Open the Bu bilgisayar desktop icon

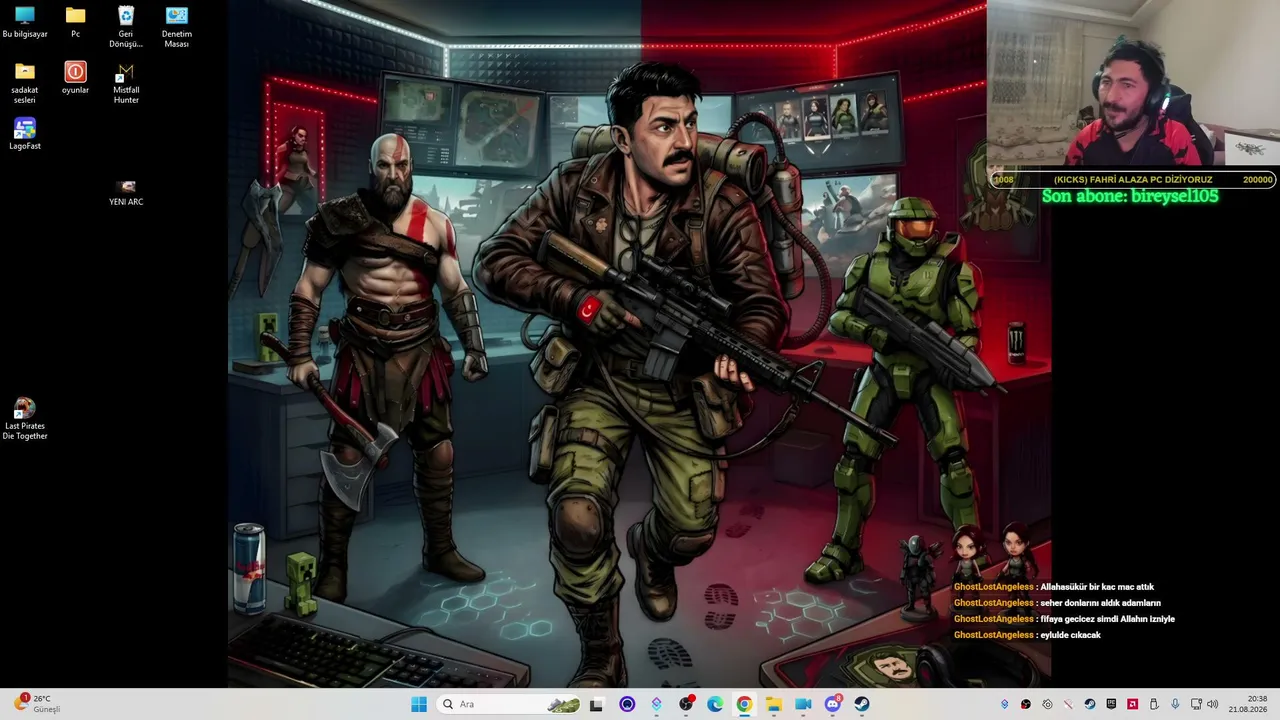pos(25,22)
